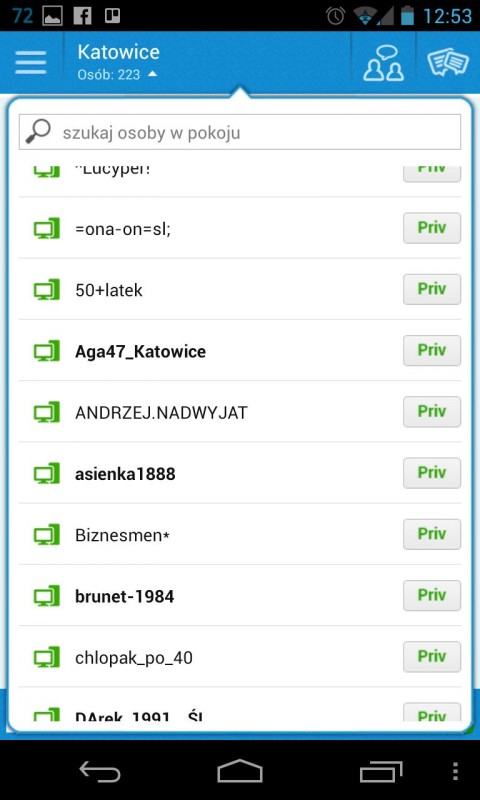This screenshot has width=480, height=800.
Task: Tap the Android back button
Action: click(x=100, y=771)
